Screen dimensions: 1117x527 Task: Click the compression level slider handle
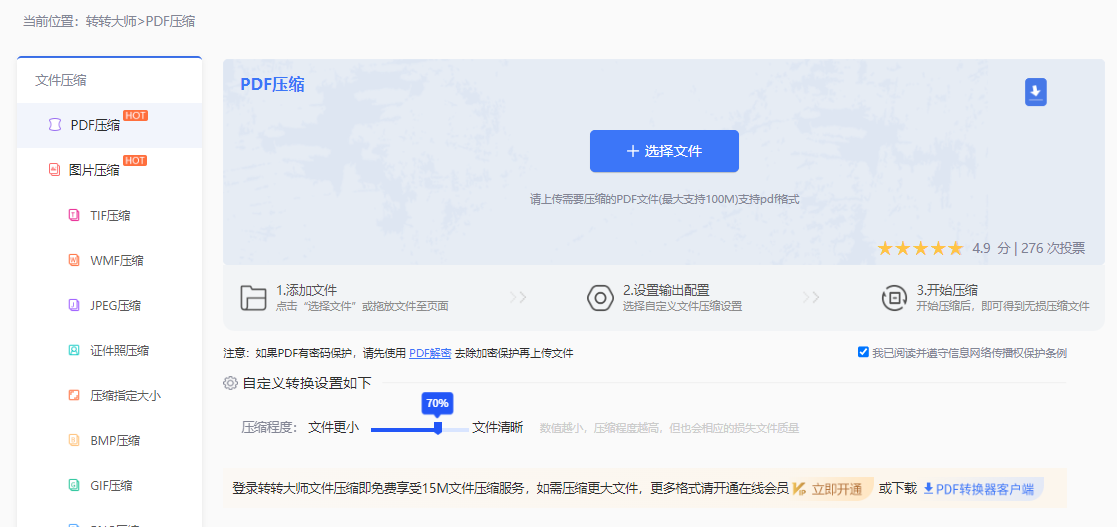click(437, 428)
